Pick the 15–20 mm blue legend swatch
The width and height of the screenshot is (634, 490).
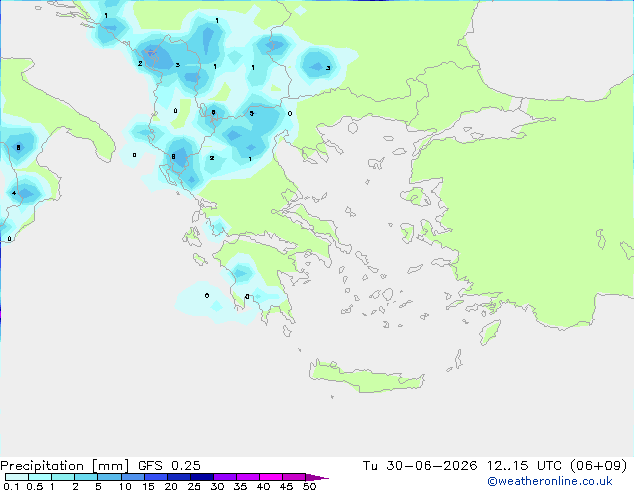coord(156,477)
